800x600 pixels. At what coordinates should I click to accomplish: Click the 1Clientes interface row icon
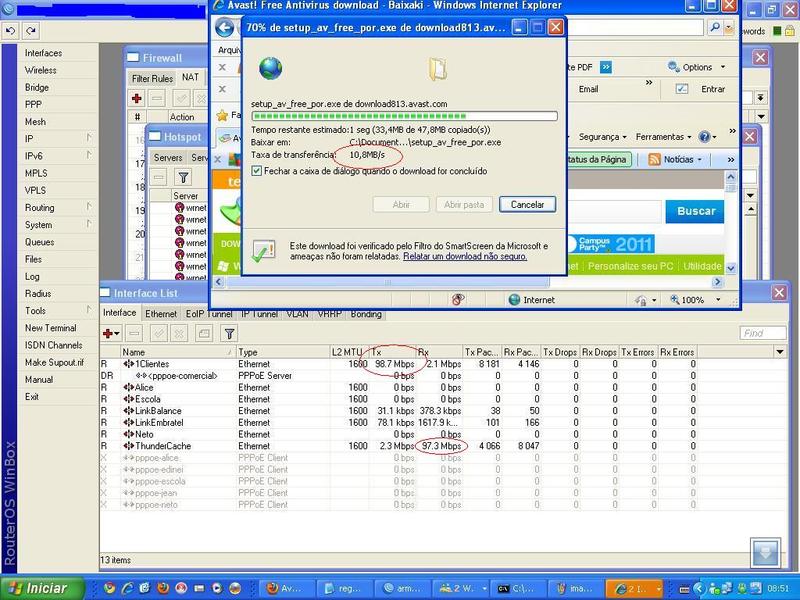pyautogui.click(x=128, y=364)
